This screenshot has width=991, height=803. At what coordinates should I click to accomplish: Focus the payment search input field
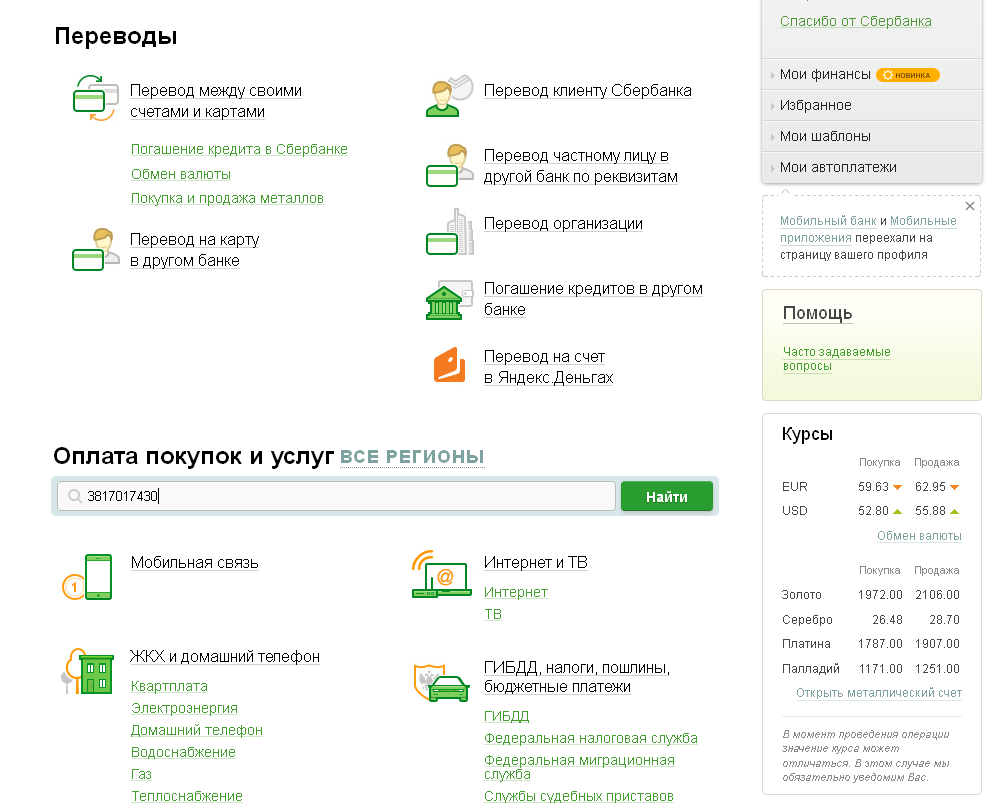pos(336,496)
